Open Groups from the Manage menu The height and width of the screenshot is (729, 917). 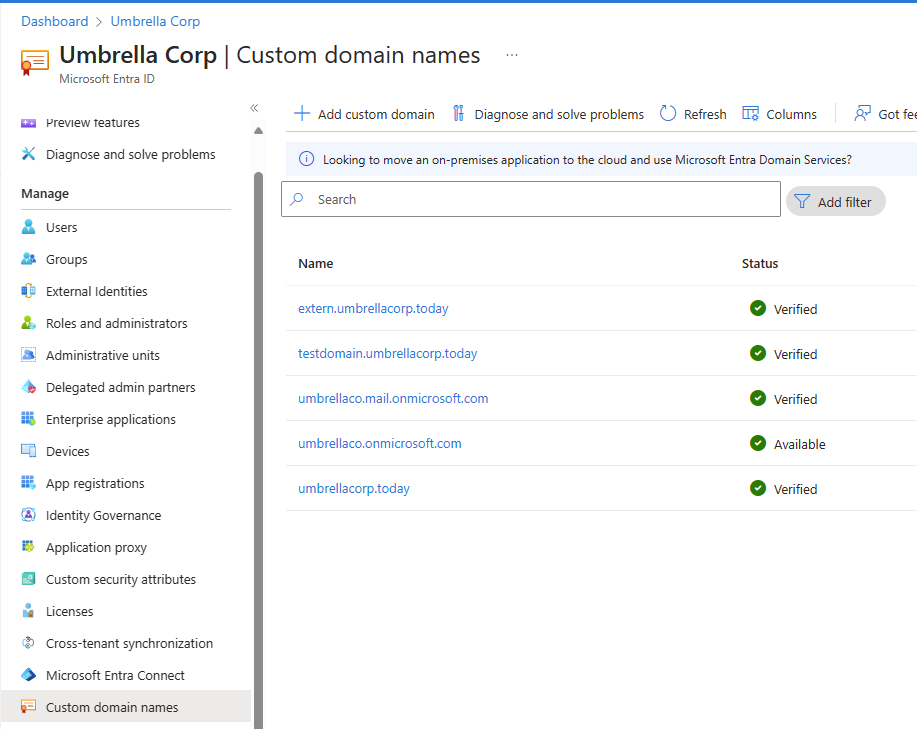click(x=67, y=259)
